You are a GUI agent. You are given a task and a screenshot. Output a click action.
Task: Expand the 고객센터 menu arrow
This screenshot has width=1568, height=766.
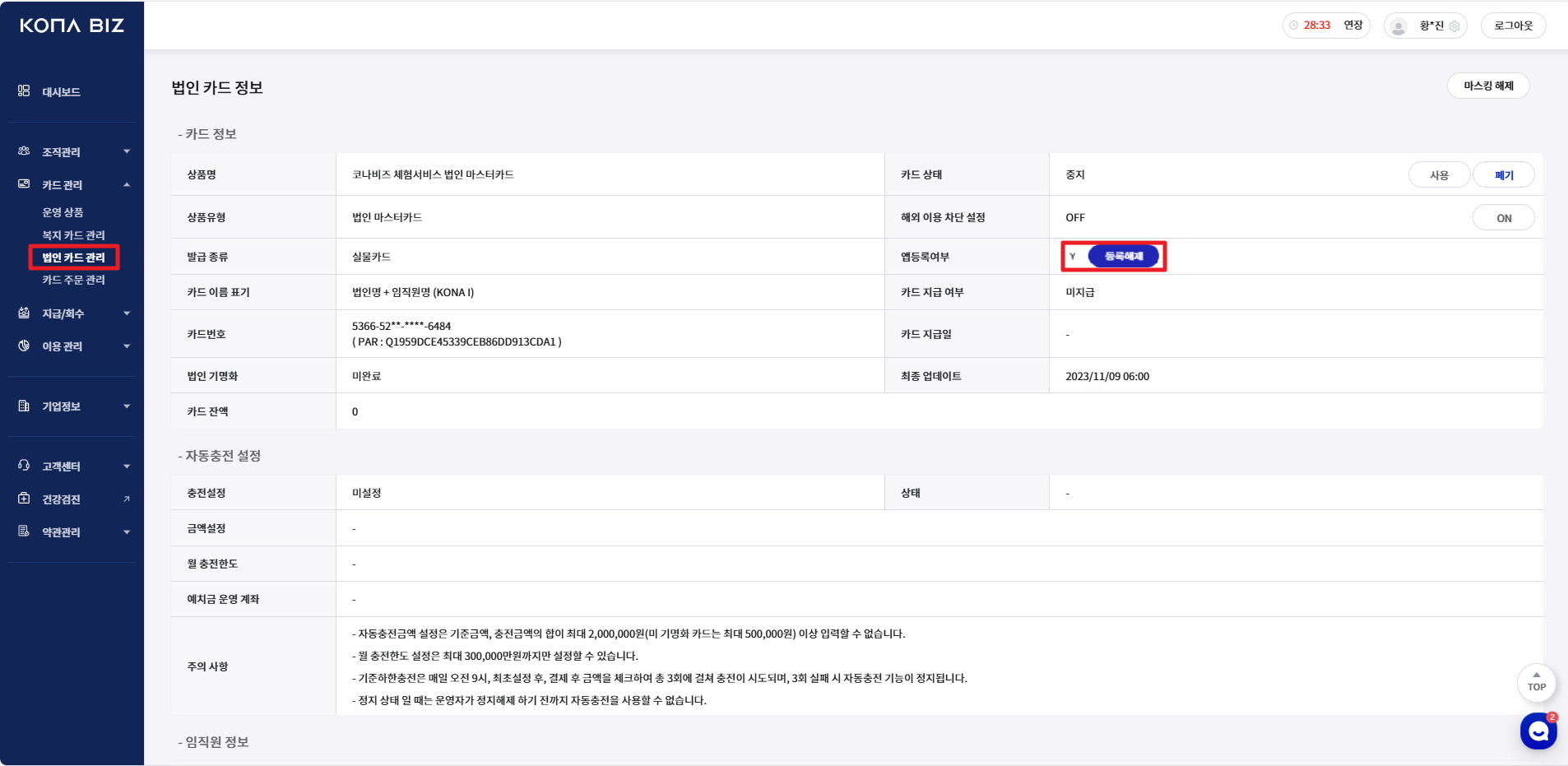127,467
